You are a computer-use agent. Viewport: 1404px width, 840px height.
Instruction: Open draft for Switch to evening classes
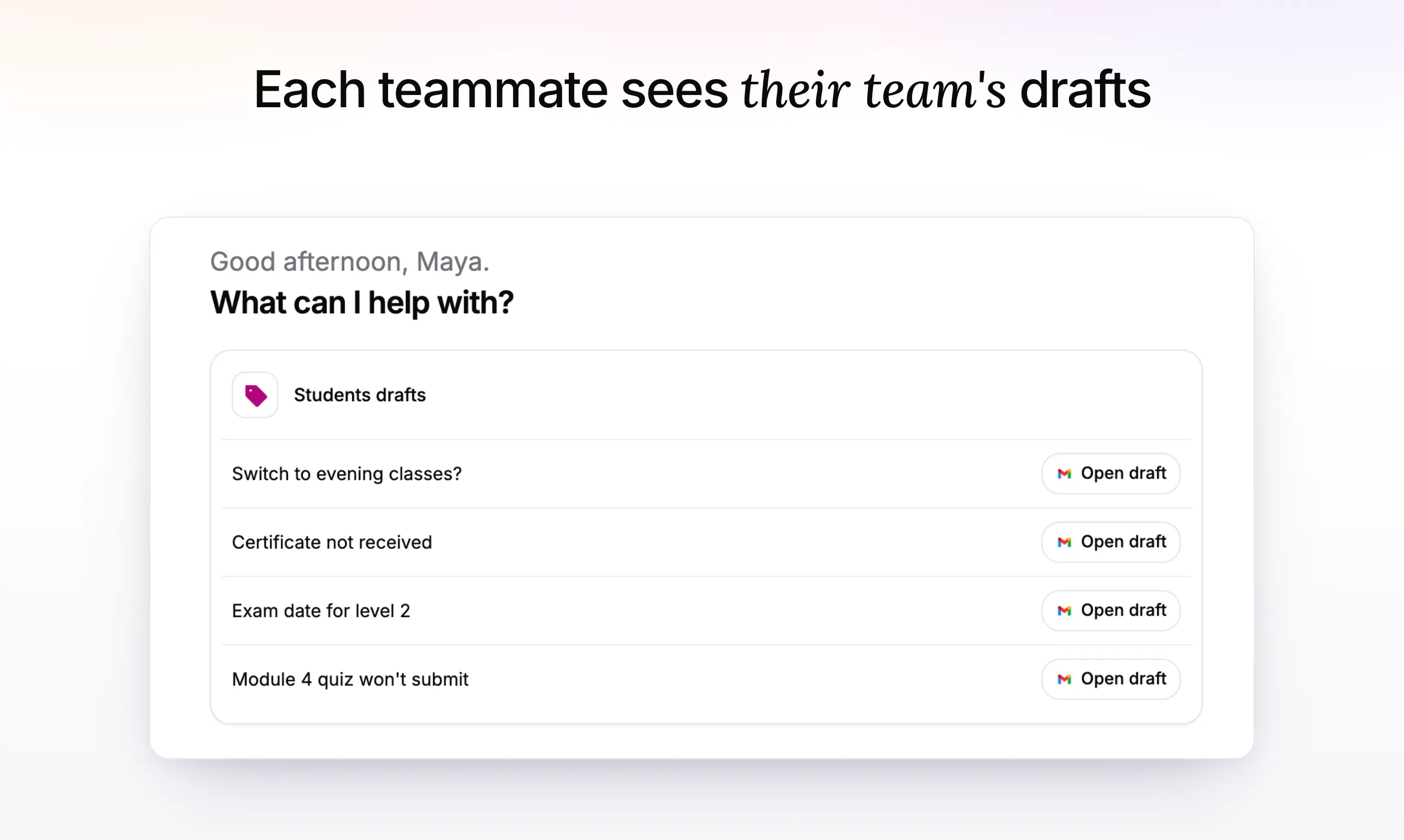tap(1110, 473)
